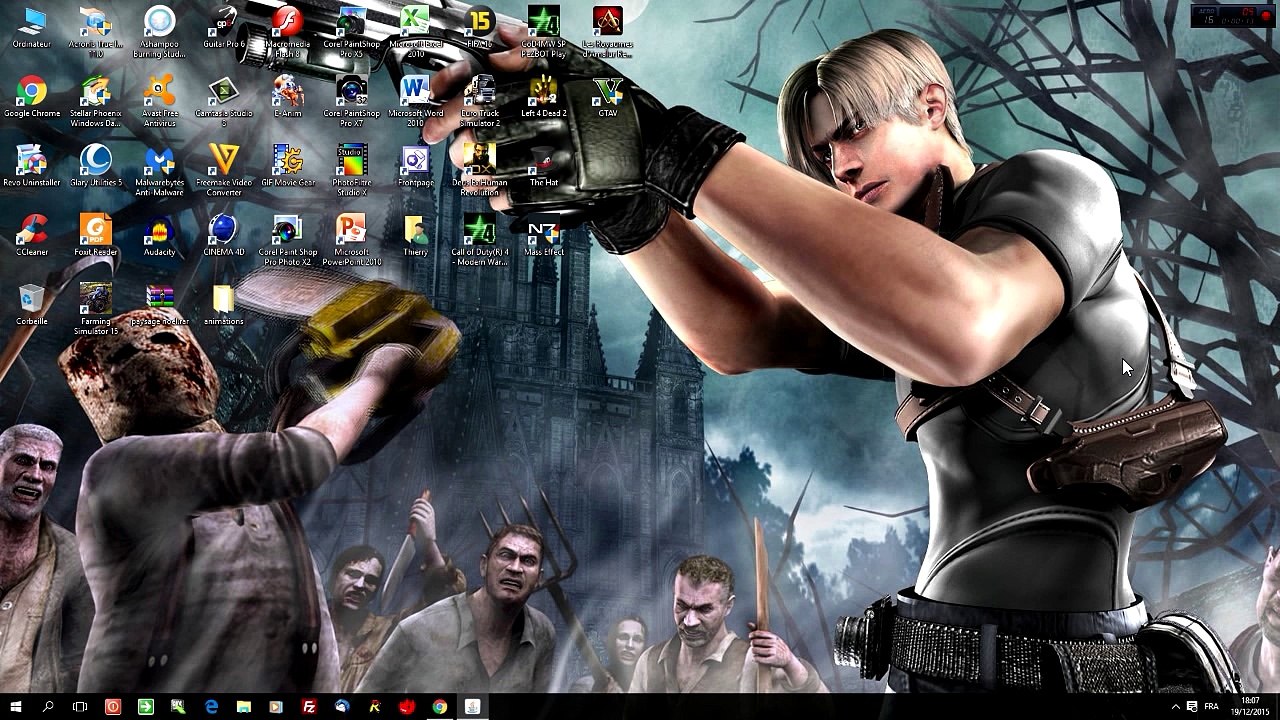Select the Corbeille recycle bin icon

[32, 305]
